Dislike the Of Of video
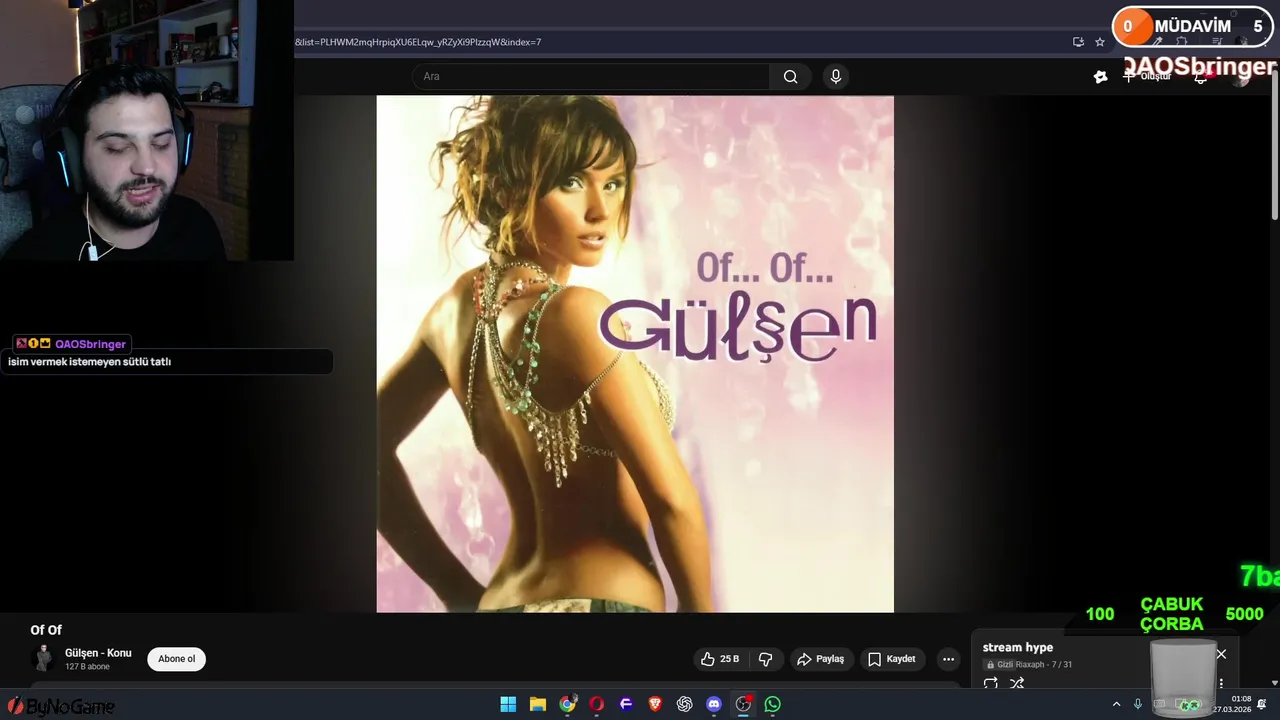This screenshot has width=1280, height=720. [766, 659]
